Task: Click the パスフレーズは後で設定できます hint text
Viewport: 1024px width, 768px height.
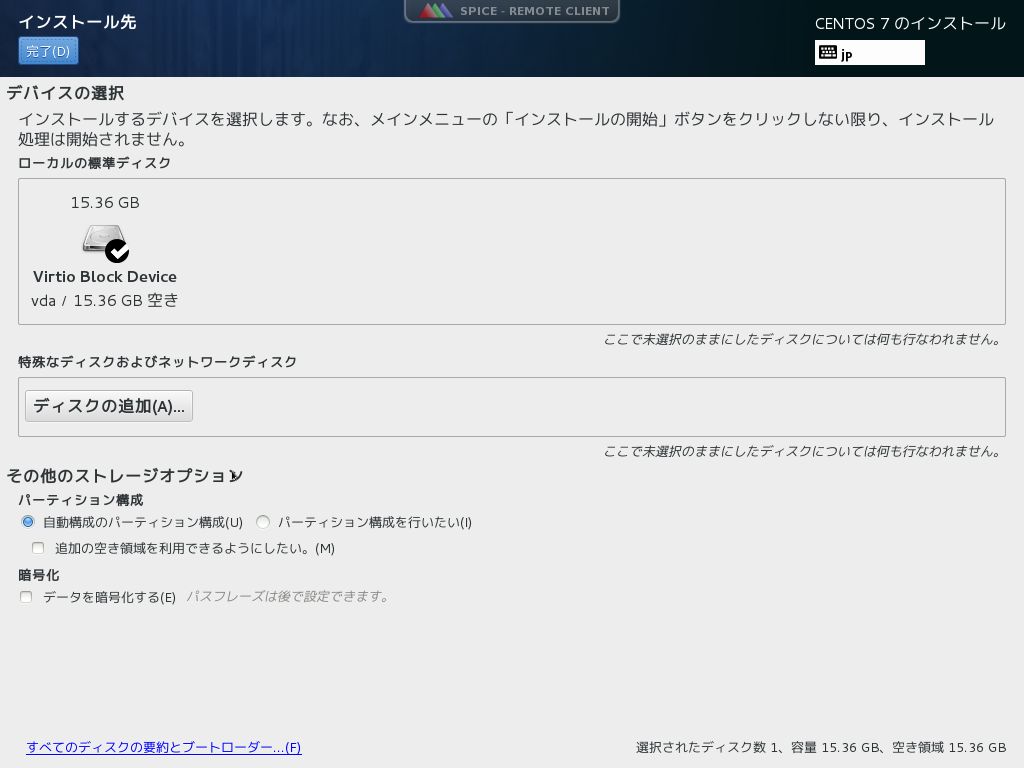Action: [288, 596]
